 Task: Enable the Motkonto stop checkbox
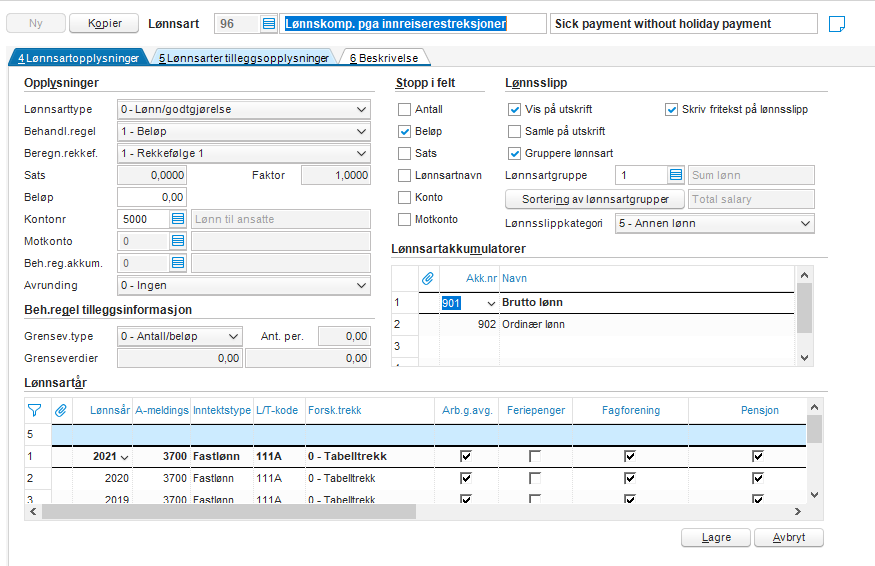tap(405, 219)
